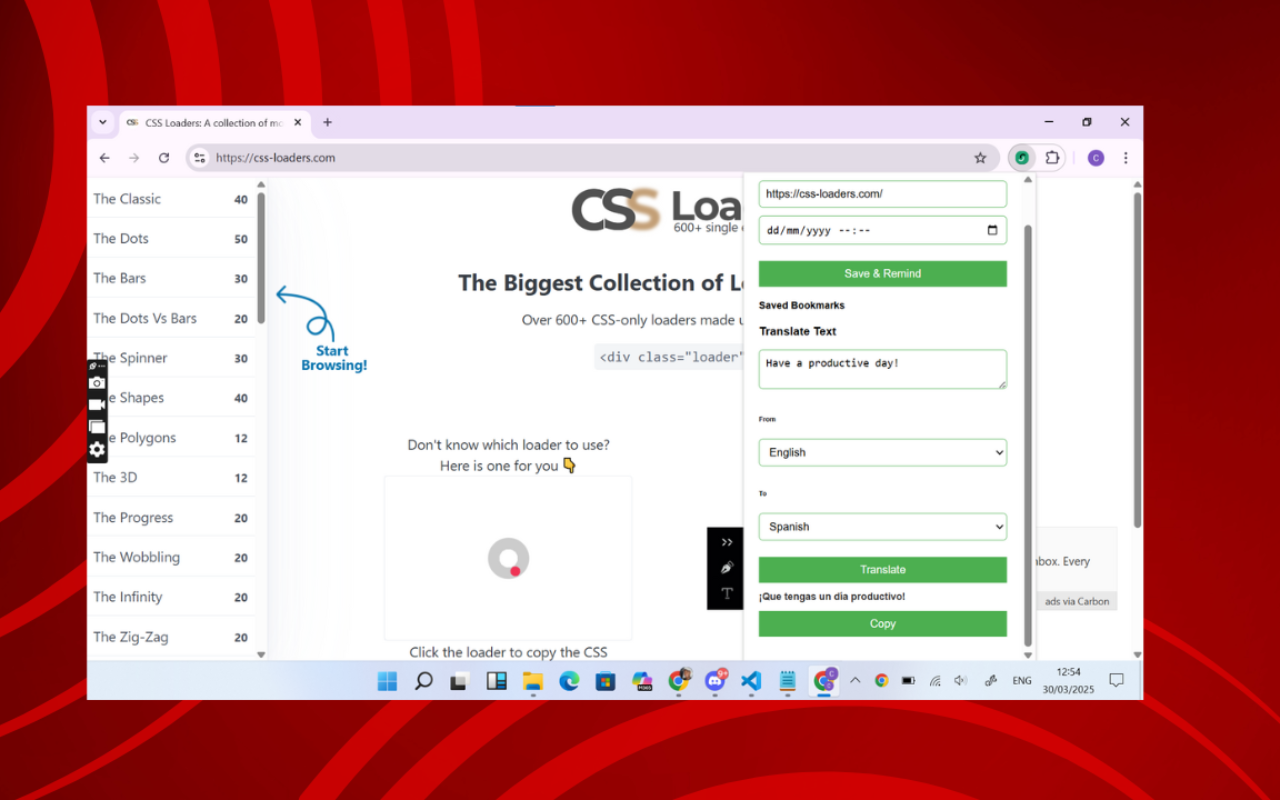1280x800 pixels.
Task: Click the forward navigation arrow
Action: (134, 158)
